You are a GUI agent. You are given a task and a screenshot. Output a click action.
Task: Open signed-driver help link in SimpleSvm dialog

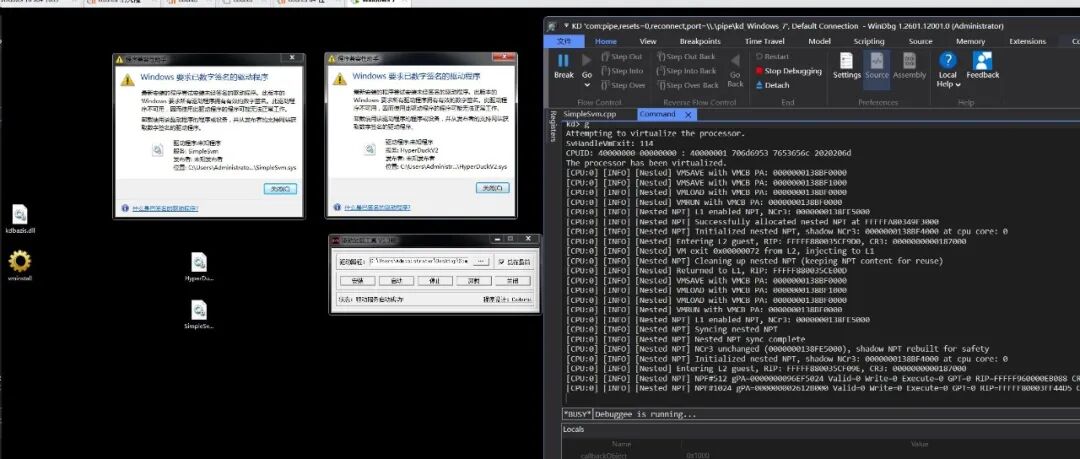pos(164,207)
